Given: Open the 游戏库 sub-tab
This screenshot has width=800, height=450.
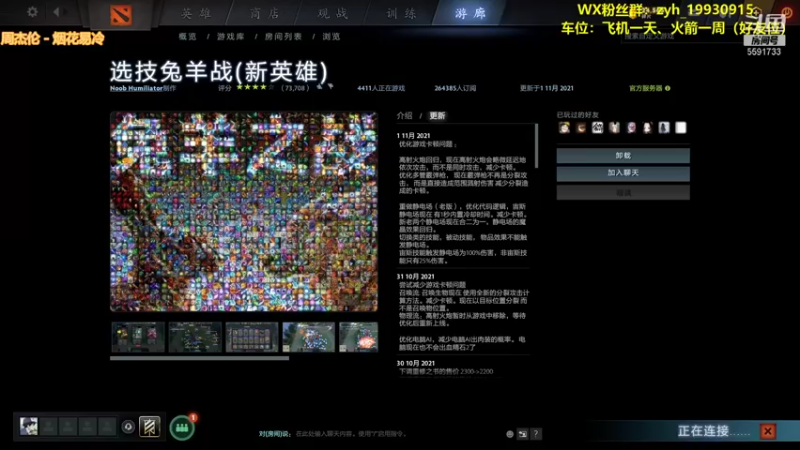Looking at the screenshot, I should 231,37.
